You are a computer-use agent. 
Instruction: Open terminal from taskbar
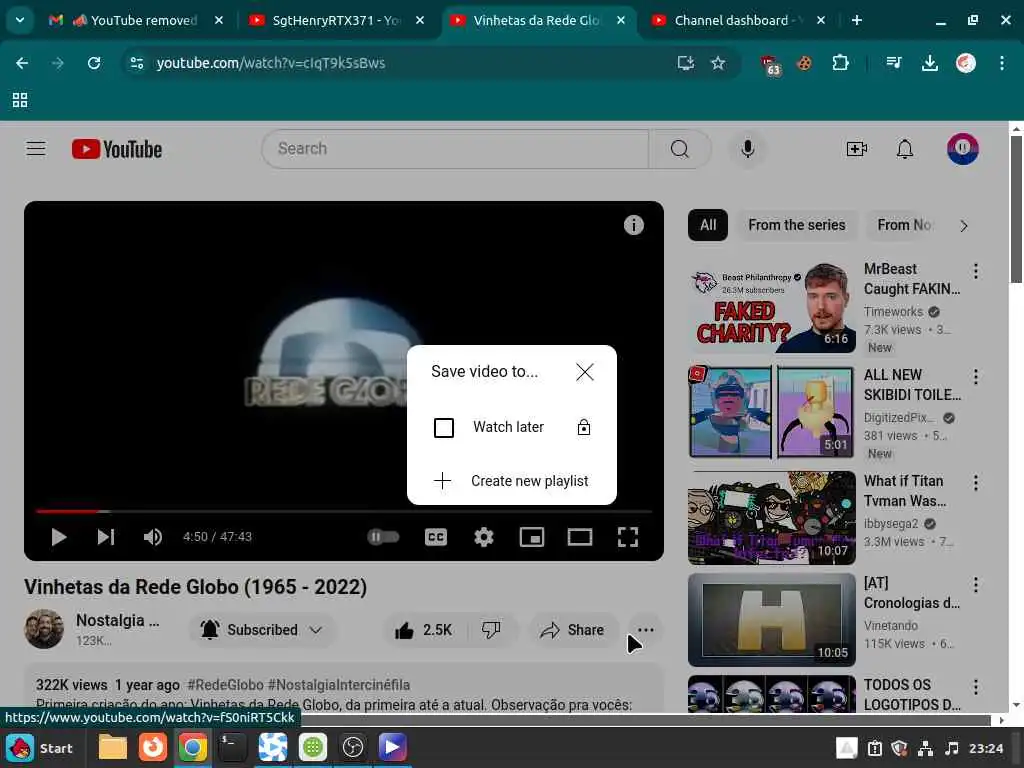[232, 748]
